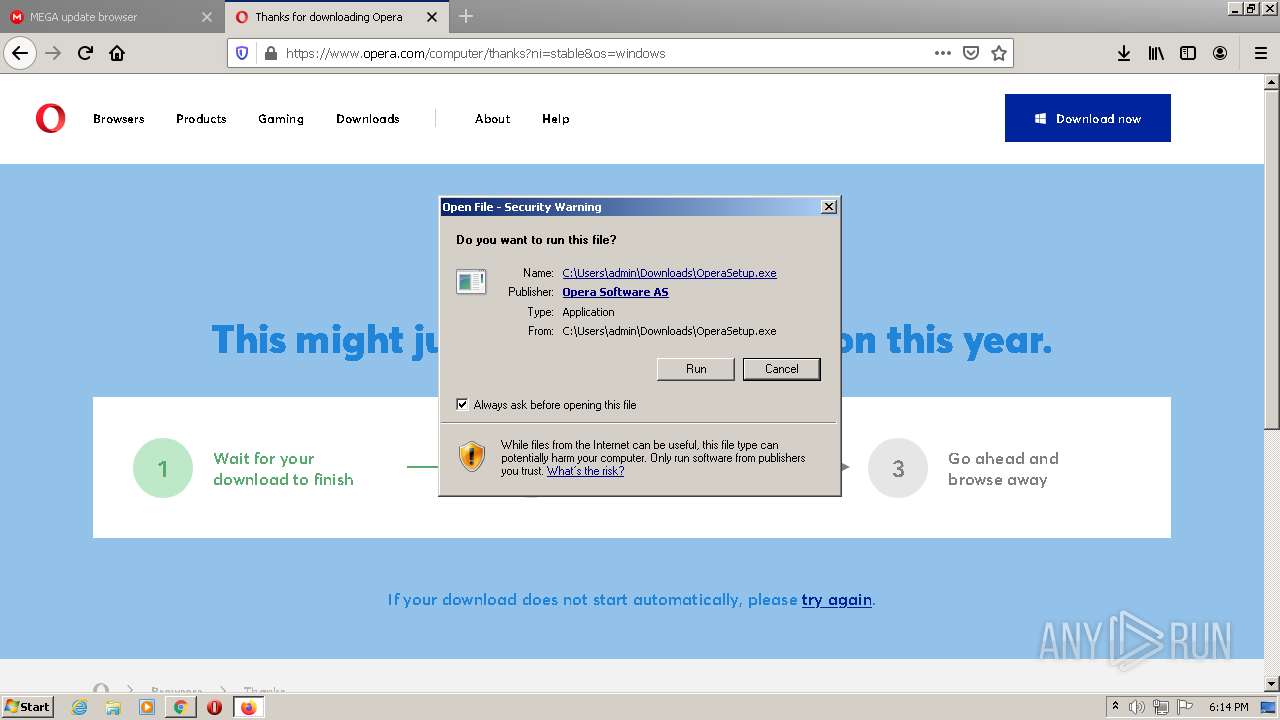Open page actions three-dot menu
This screenshot has width=1280, height=720.
943,53
